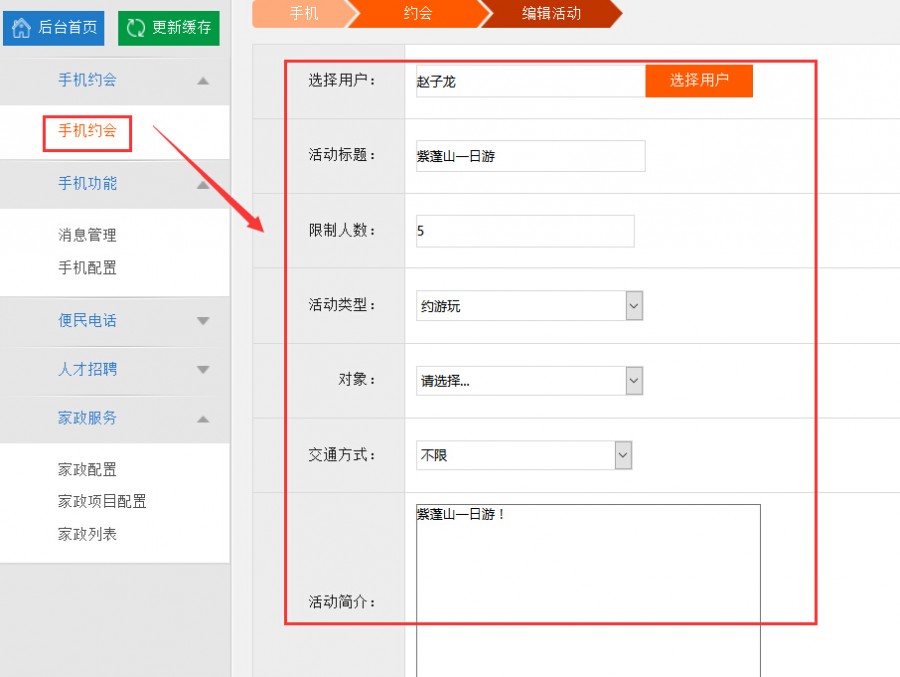The width and height of the screenshot is (900, 677).
Task: Select the 手机约会 submenu item
Action: point(87,131)
